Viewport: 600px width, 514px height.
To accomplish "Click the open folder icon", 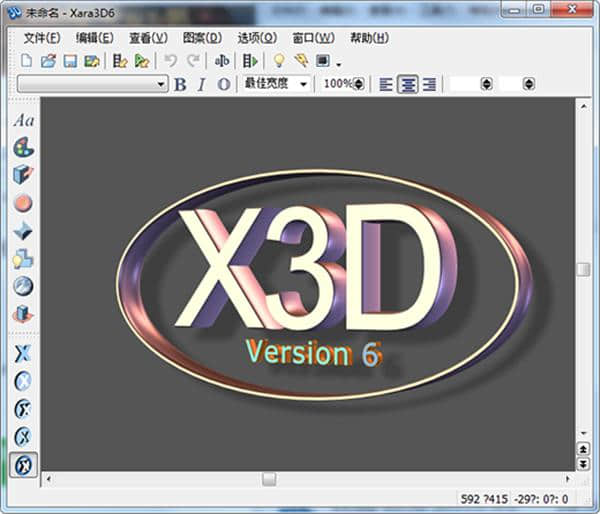I will [x=48, y=61].
